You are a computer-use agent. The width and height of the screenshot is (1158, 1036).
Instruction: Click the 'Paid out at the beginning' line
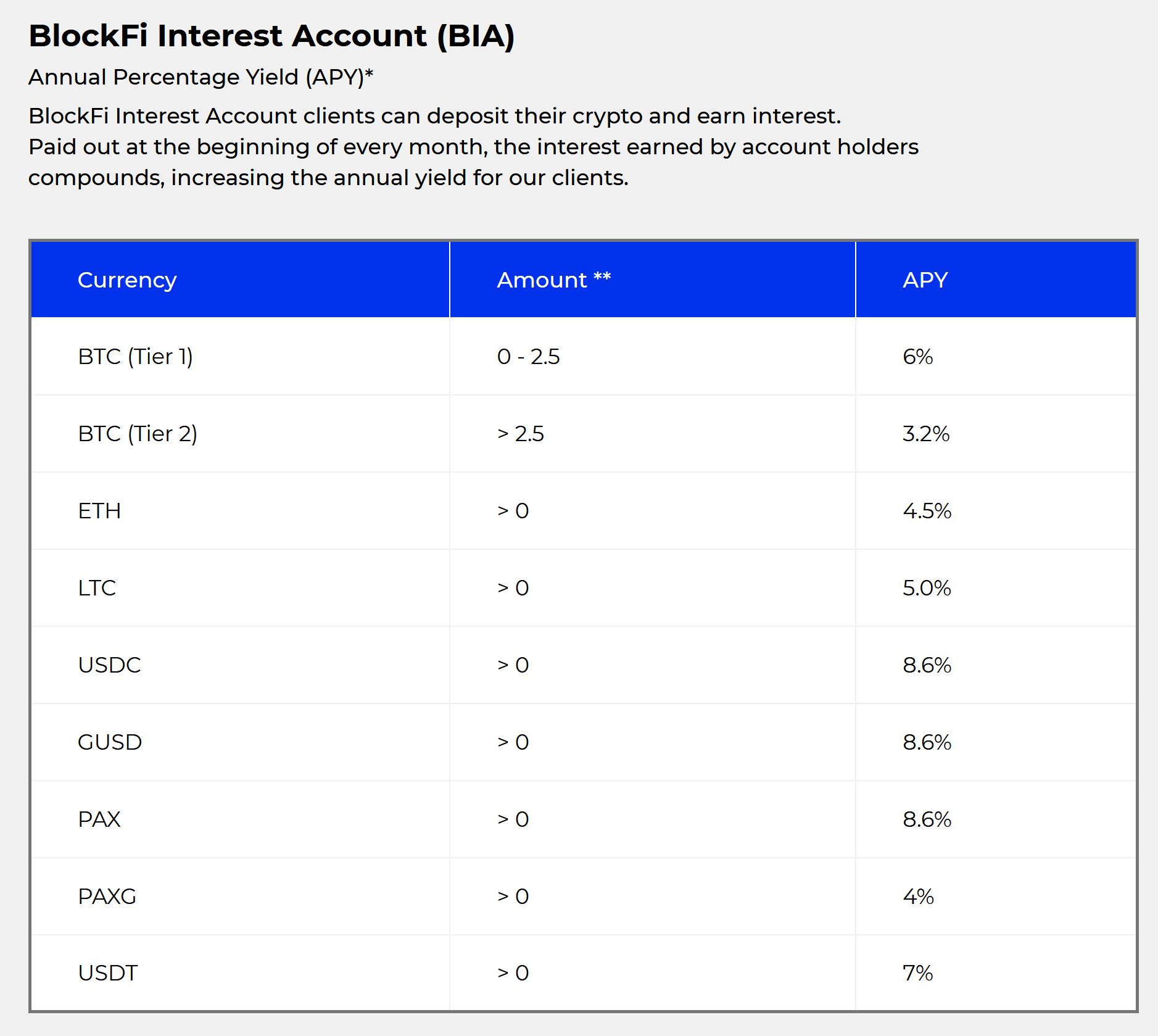[x=474, y=147]
